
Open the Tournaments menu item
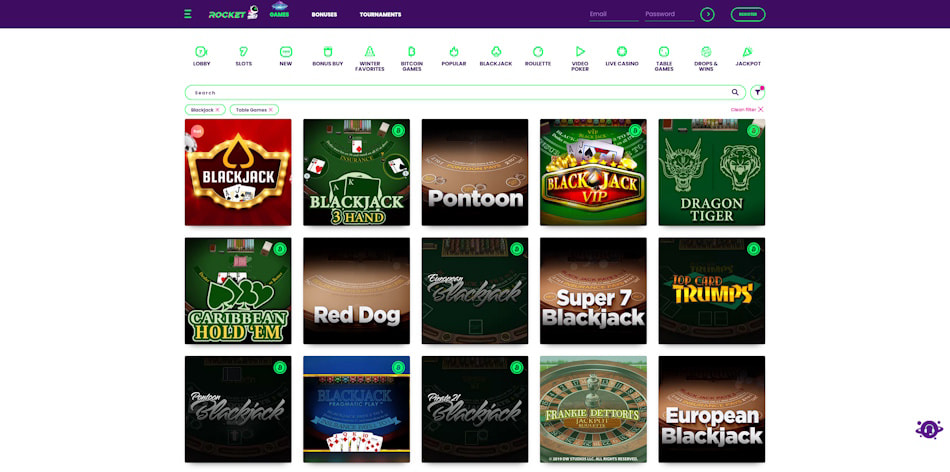tap(380, 15)
